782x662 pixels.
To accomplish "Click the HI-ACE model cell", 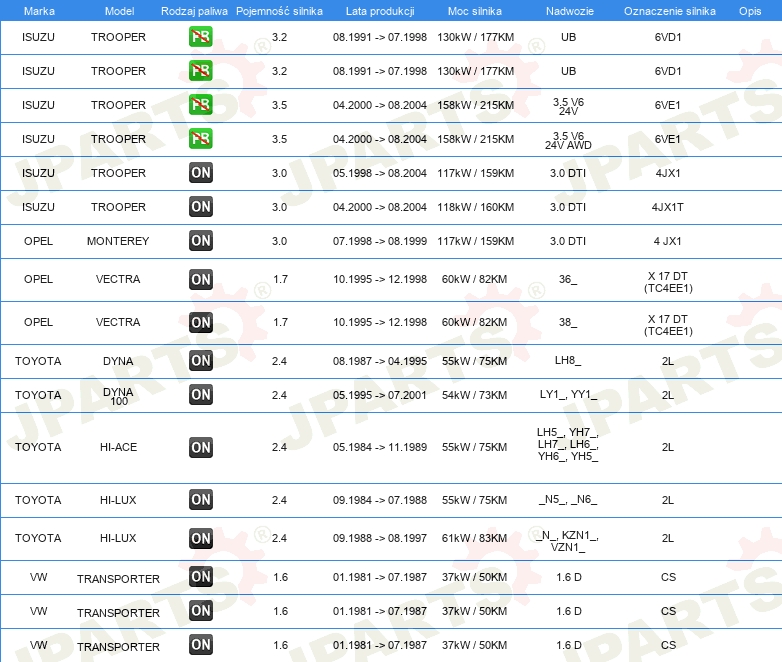I will tap(118, 447).
